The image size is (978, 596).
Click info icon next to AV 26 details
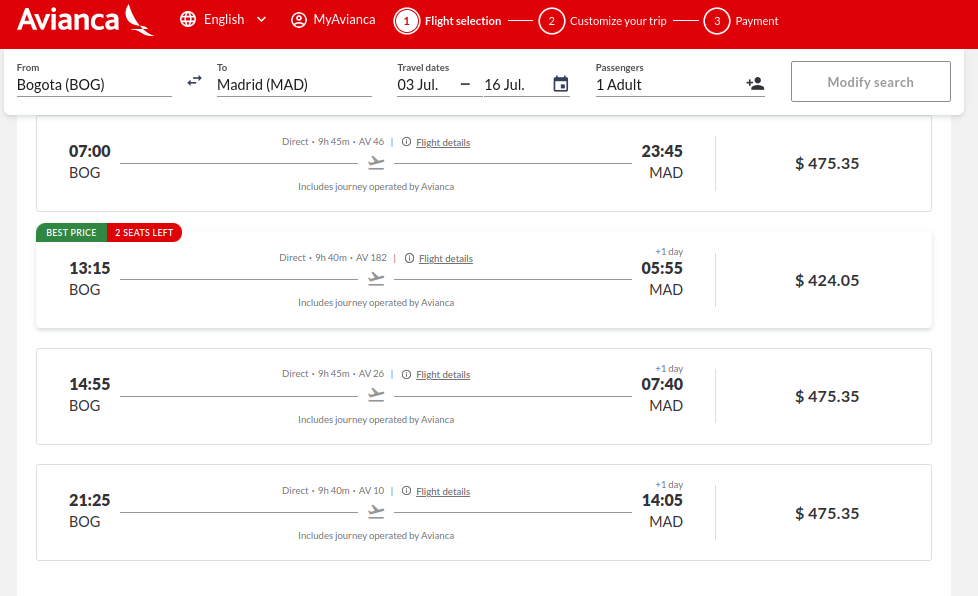click(x=406, y=374)
